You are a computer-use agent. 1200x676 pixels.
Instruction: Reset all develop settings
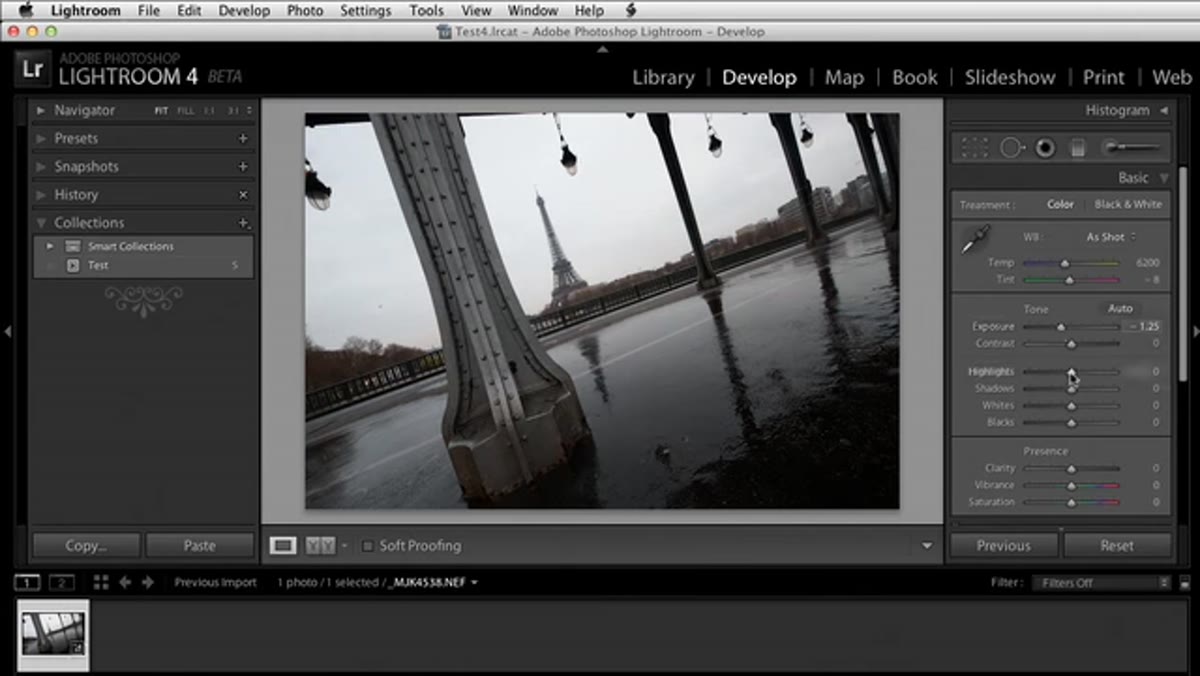tap(1117, 546)
